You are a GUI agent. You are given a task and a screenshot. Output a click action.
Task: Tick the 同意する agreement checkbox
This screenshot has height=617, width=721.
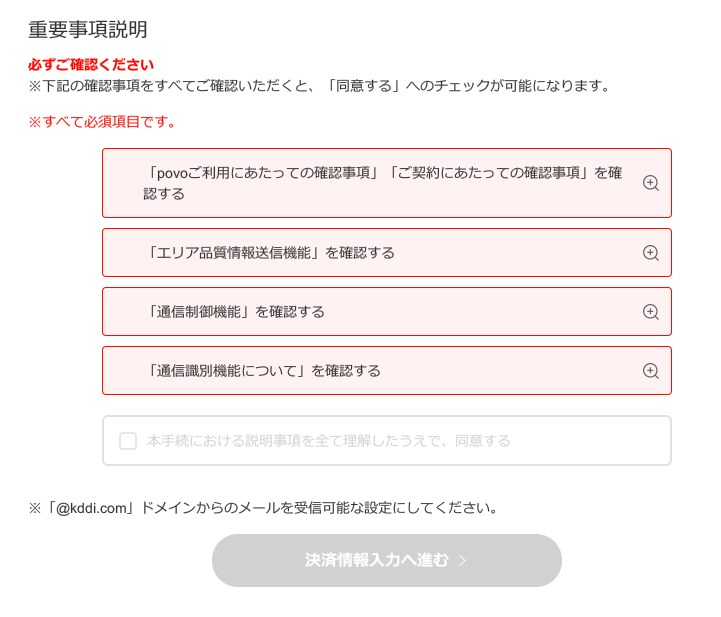click(x=128, y=440)
